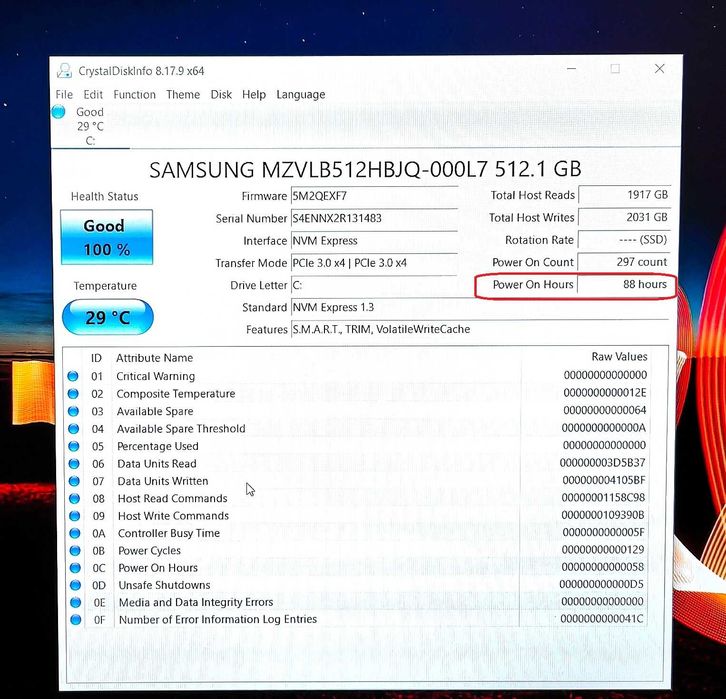The height and width of the screenshot is (699, 726).
Task: Click the Power On Hours value 88 hours
Action: pyautogui.click(x=624, y=284)
